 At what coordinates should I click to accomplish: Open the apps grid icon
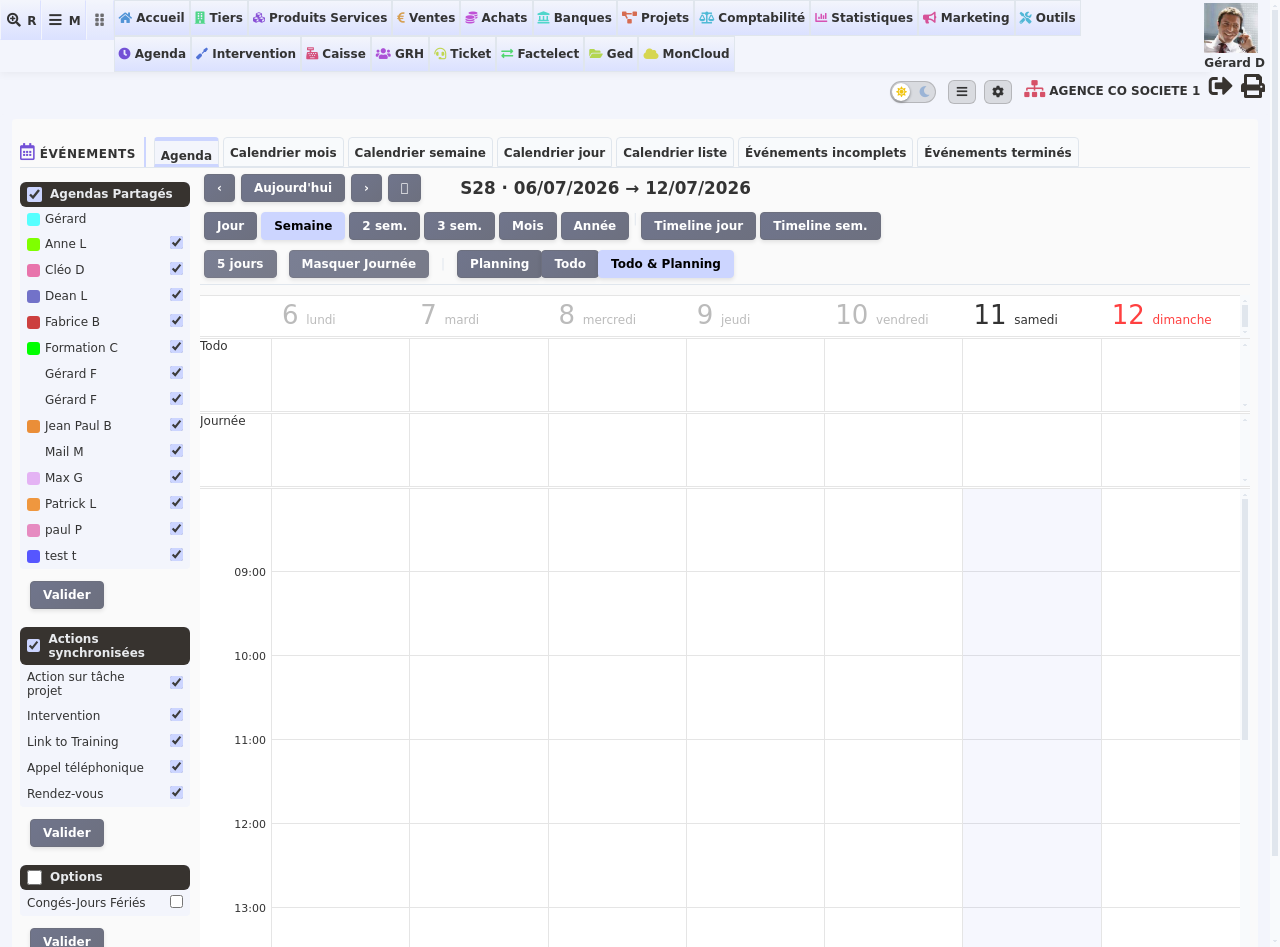pos(99,20)
